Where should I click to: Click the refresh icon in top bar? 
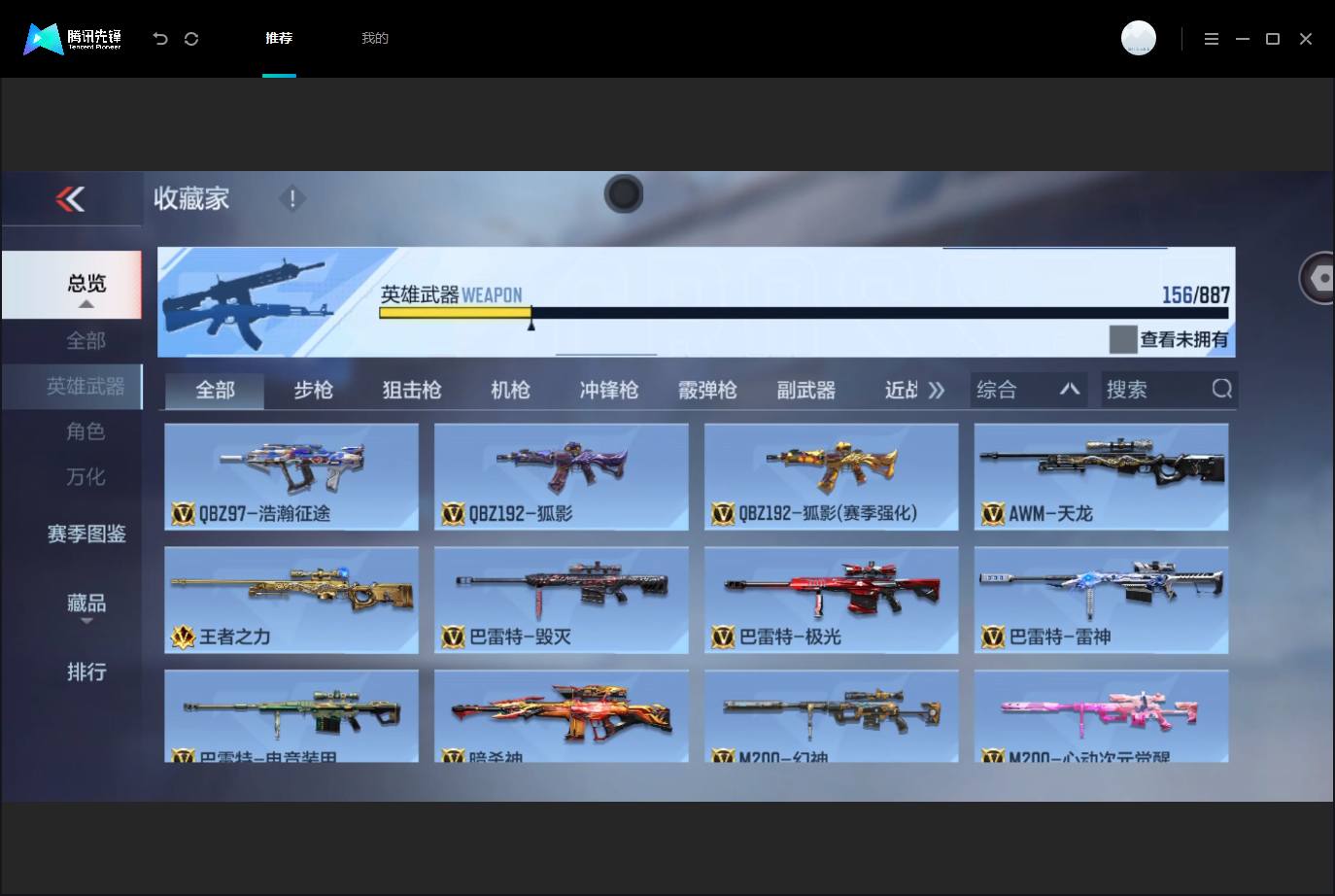click(x=191, y=39)
